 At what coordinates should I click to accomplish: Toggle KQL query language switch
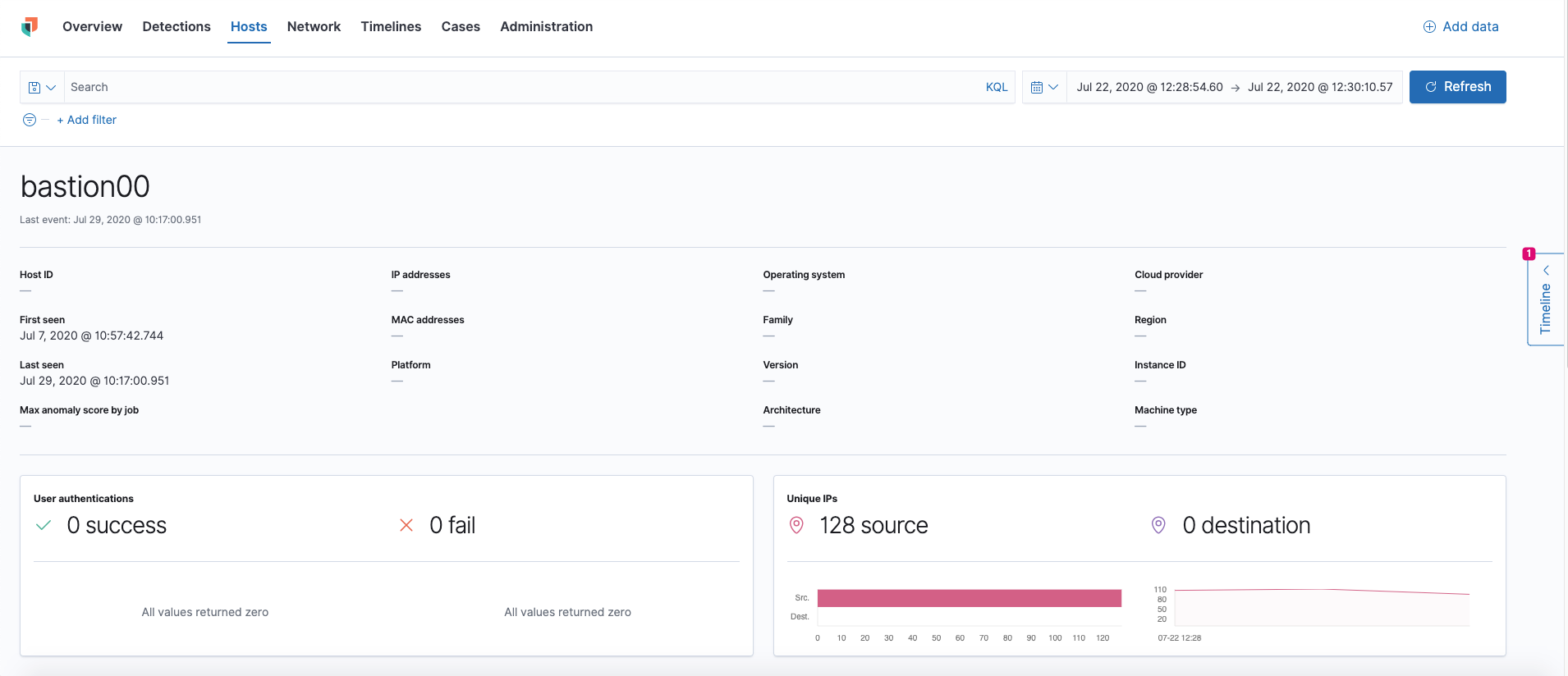click(x=996, y=88)
